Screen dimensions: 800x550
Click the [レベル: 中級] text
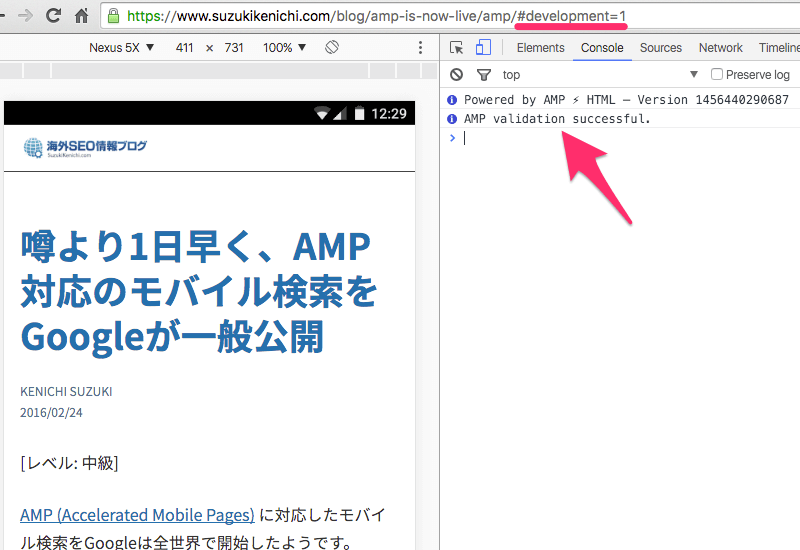tap(69, 463)
